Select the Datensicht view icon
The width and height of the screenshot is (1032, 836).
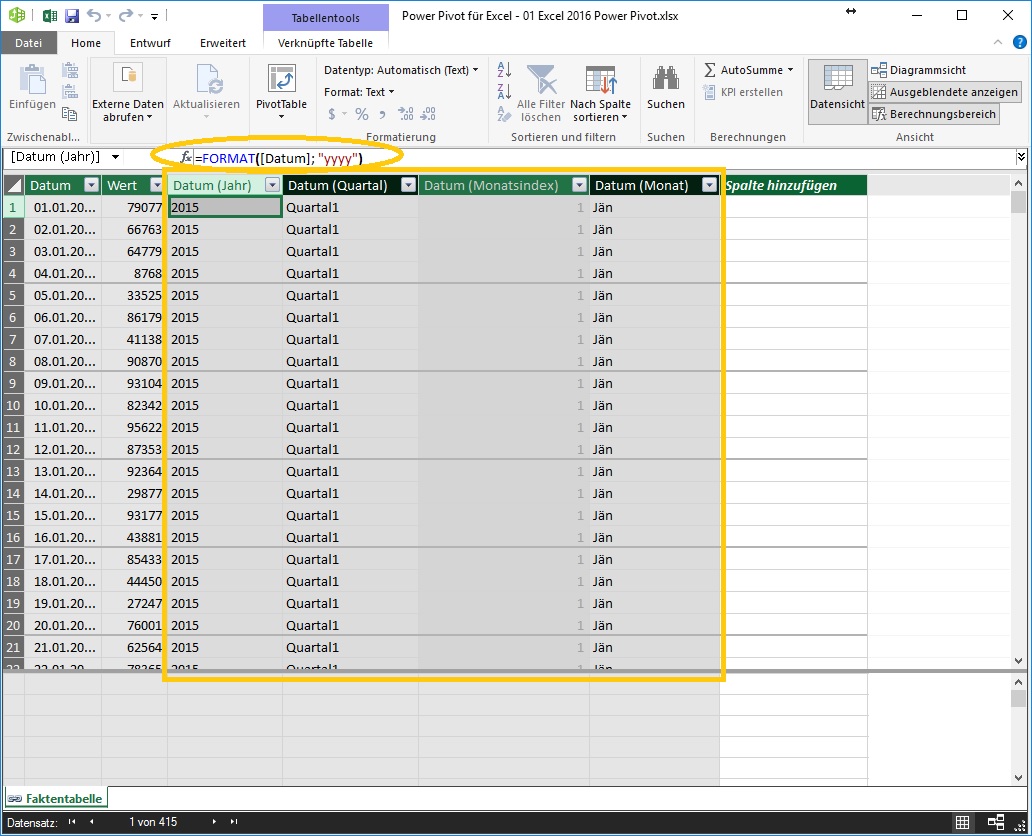(x=837, y=92)
